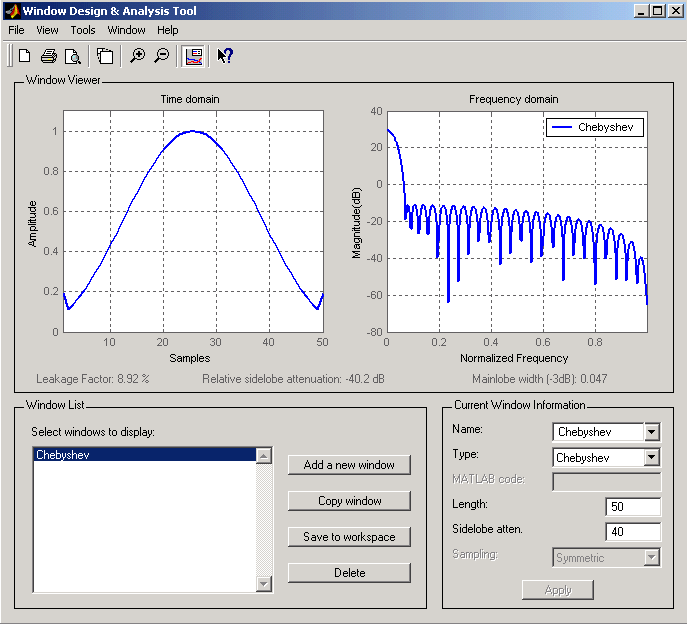The width and height of the screenshot is (687, 624).
Task: Click the Length input field
Action: pos(633,507)
